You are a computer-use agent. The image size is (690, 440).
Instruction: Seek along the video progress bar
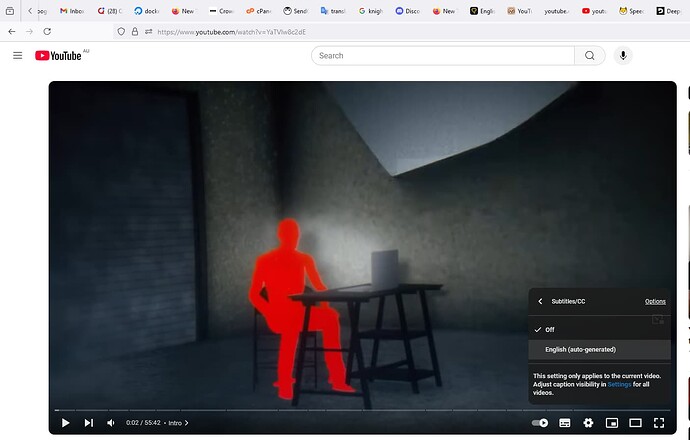pos(363,410)
